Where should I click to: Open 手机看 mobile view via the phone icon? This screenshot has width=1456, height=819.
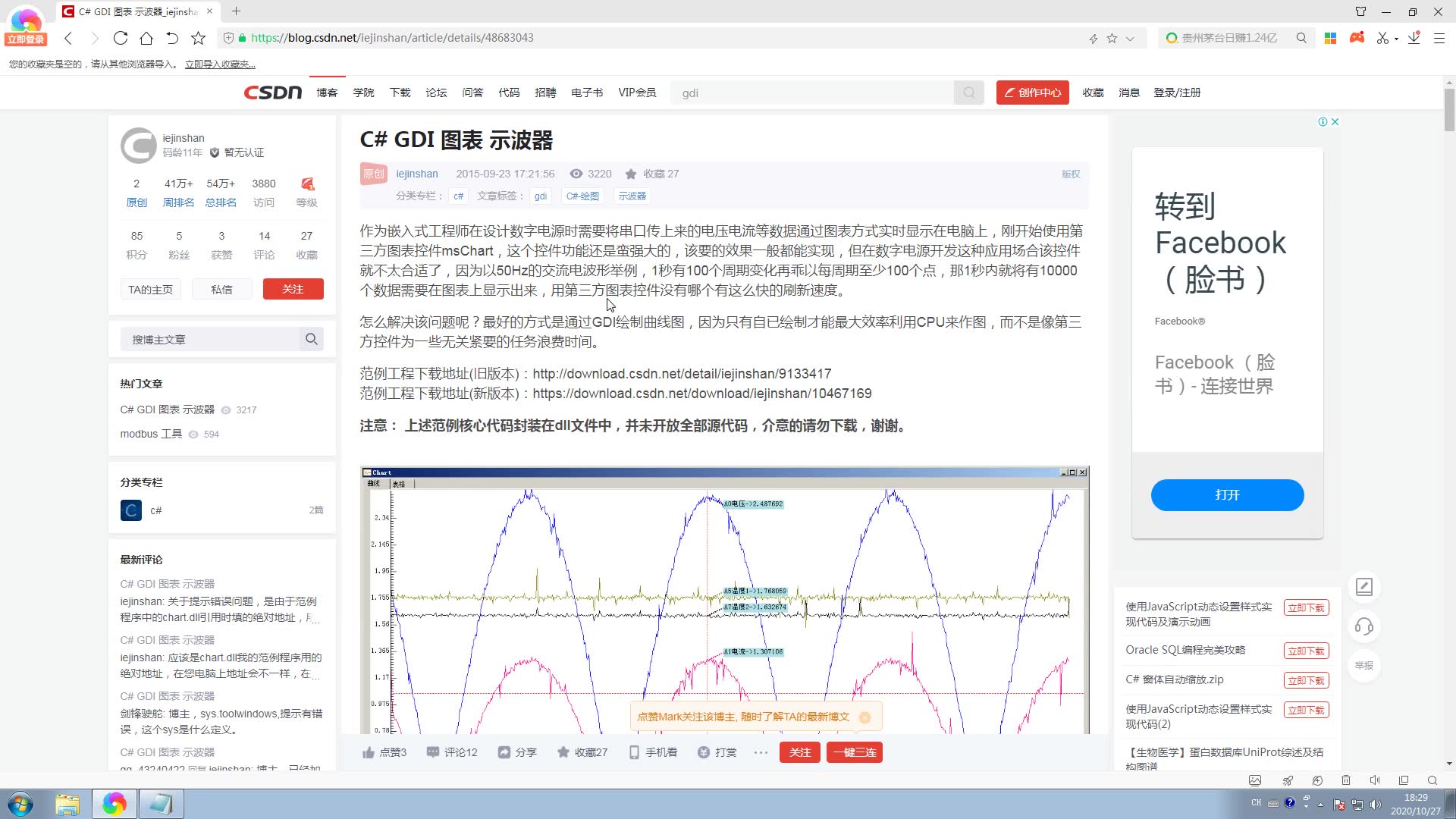(x=634, y=752)
